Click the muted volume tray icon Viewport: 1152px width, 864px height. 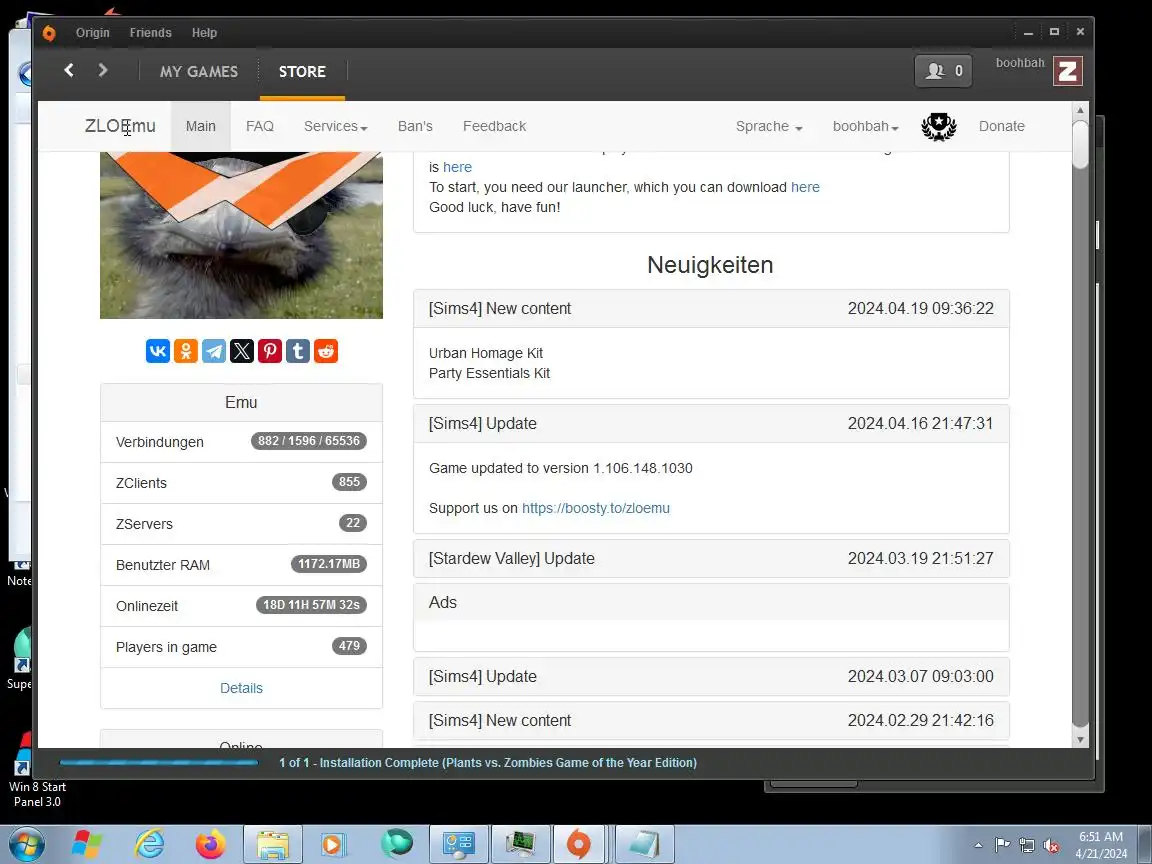point(1051,846)
